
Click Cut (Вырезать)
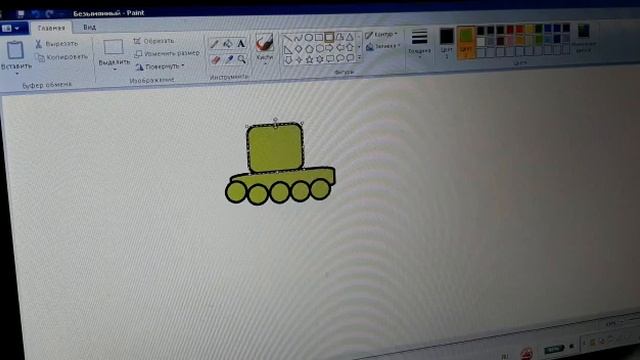coord(57,44)
